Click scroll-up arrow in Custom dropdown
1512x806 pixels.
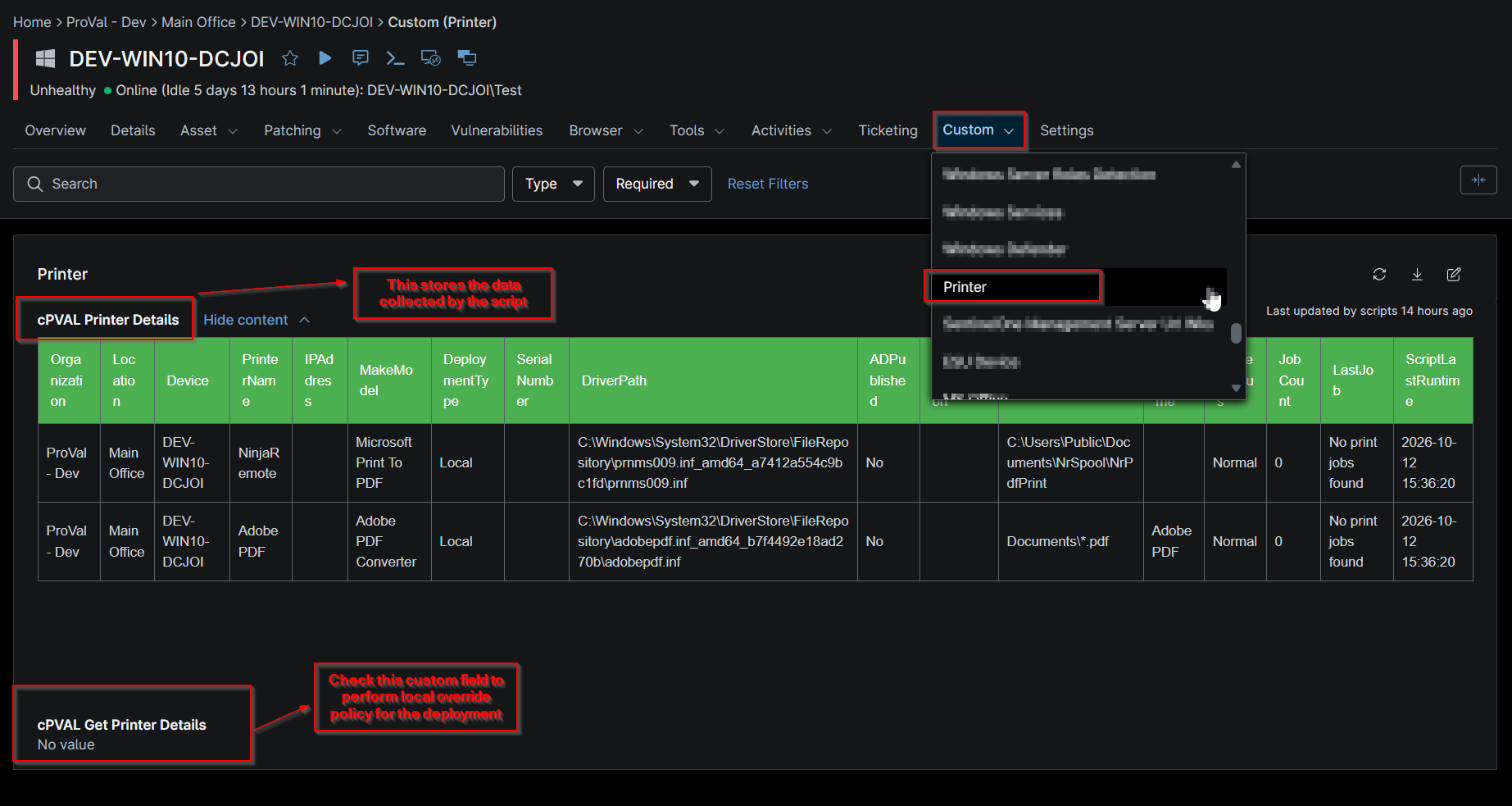click(1236, 165)
